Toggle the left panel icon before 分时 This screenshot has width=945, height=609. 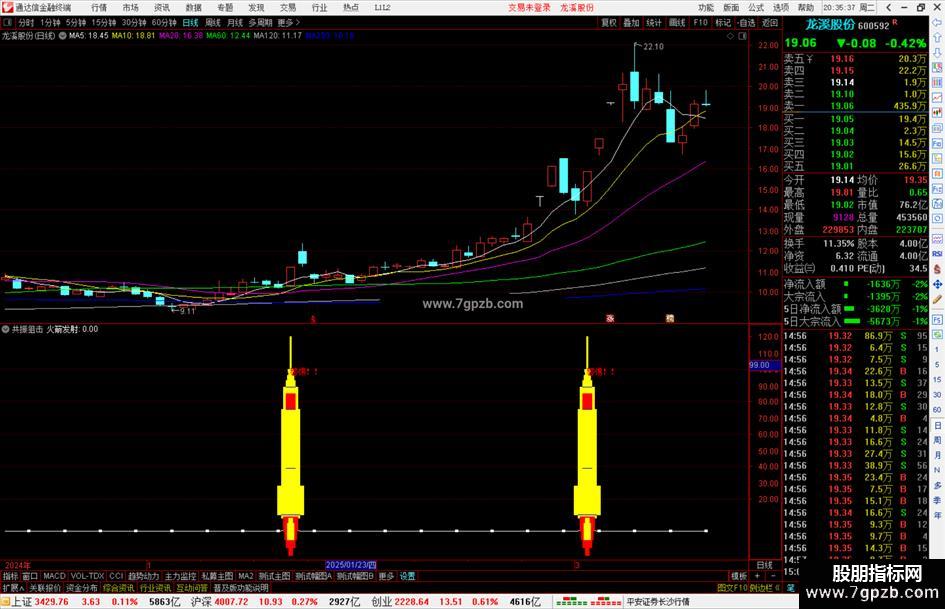tap(7, 22)
